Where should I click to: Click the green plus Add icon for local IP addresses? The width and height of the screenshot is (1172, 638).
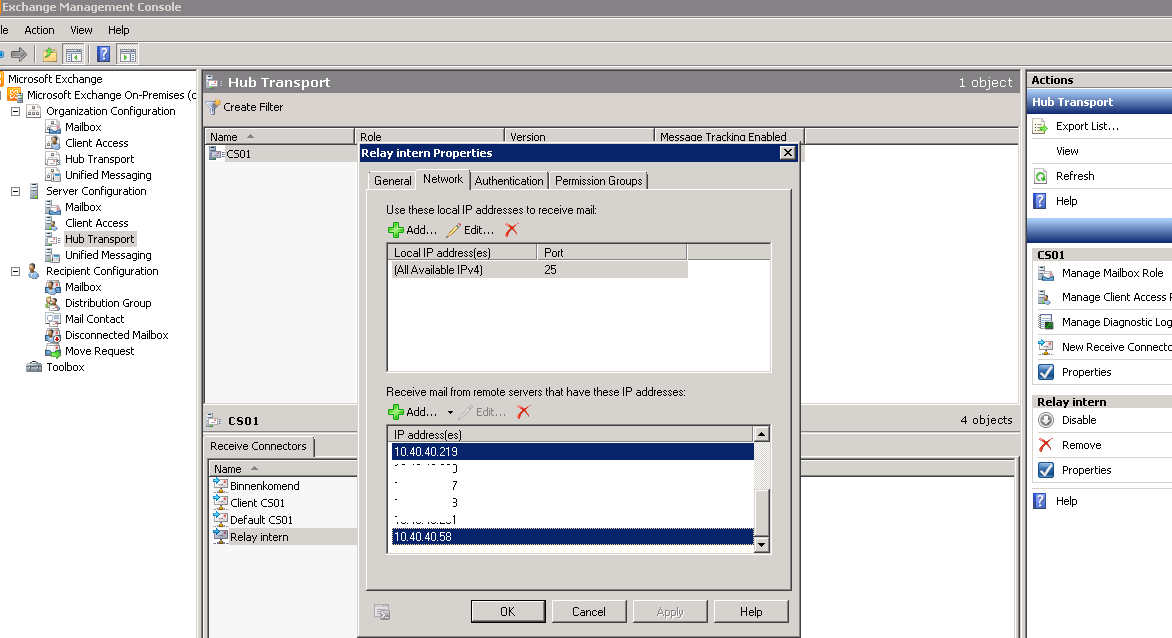coord(395,230)
